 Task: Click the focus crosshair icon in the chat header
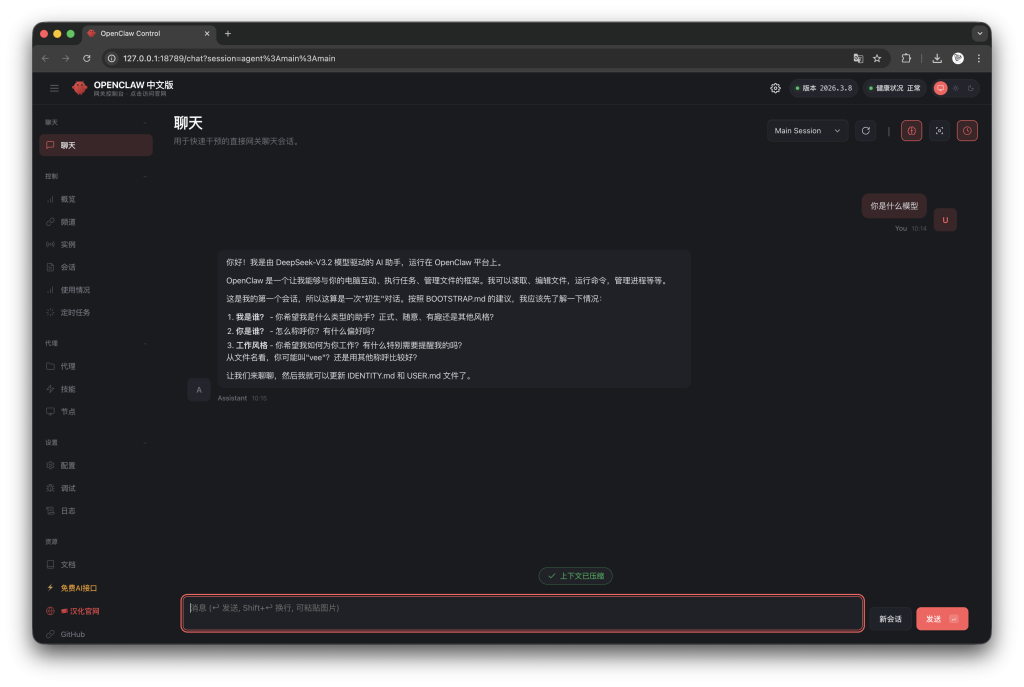coord(939,130)
